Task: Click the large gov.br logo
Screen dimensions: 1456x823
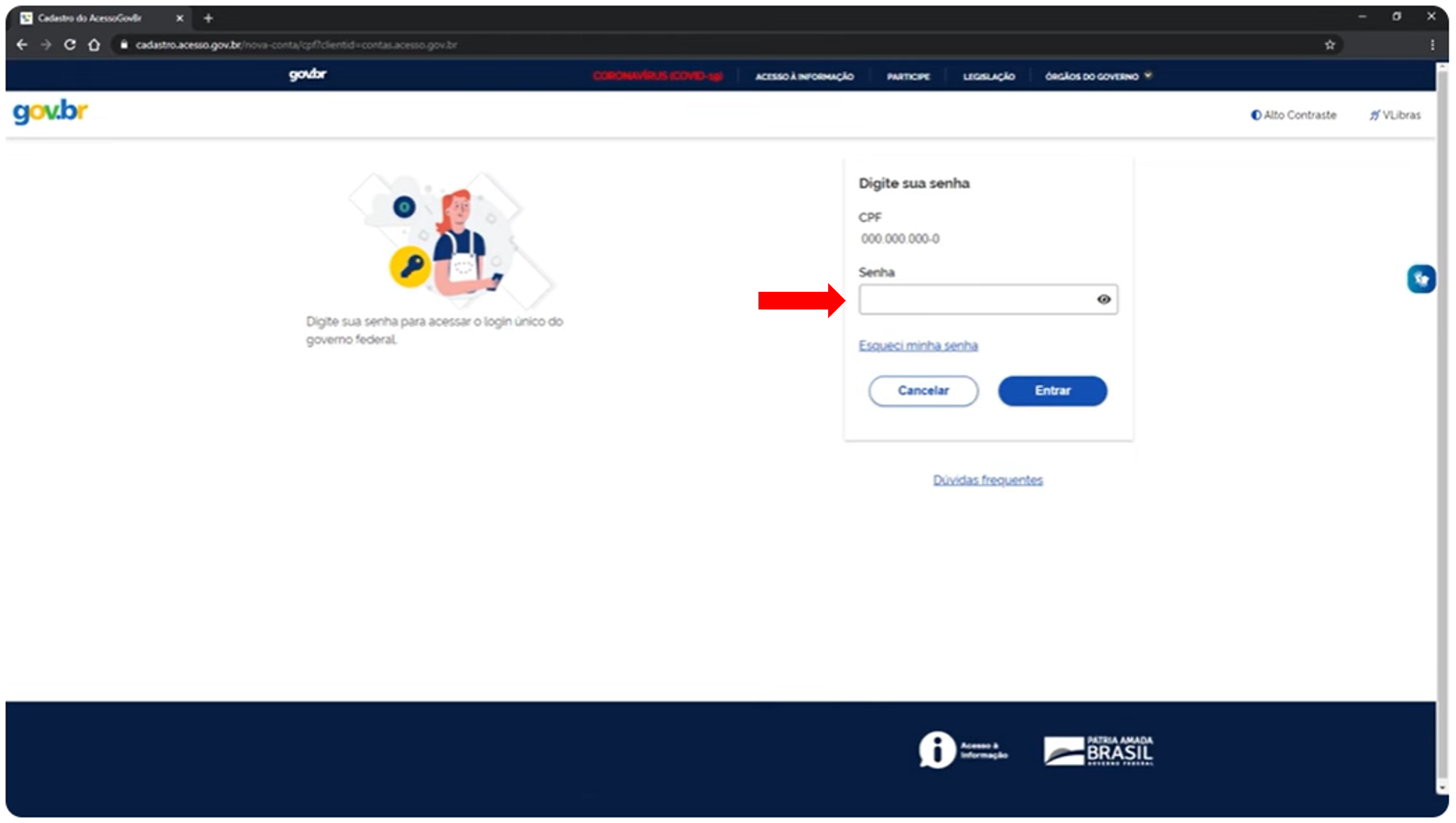Action: pos(50,111)
